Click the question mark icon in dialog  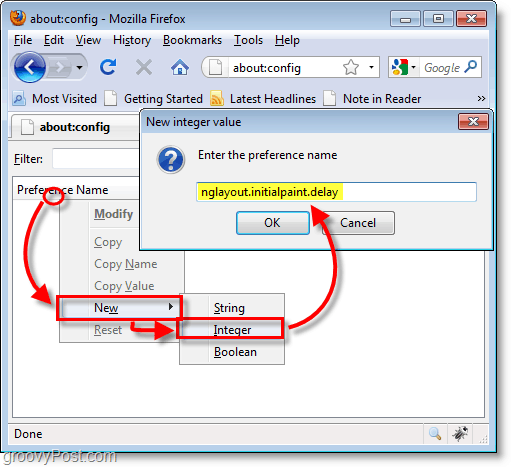171,160
